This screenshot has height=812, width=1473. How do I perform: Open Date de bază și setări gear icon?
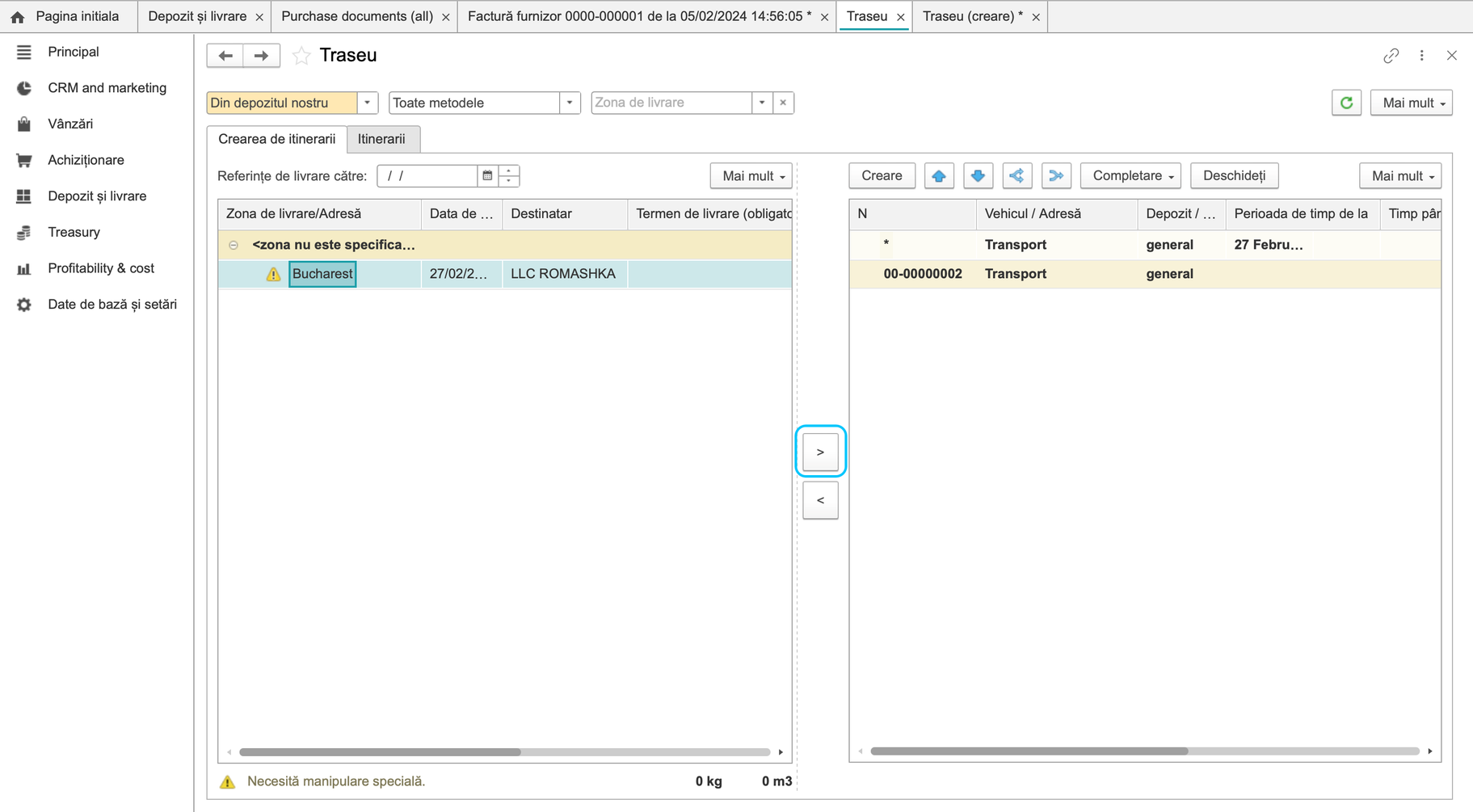[24, 305]
